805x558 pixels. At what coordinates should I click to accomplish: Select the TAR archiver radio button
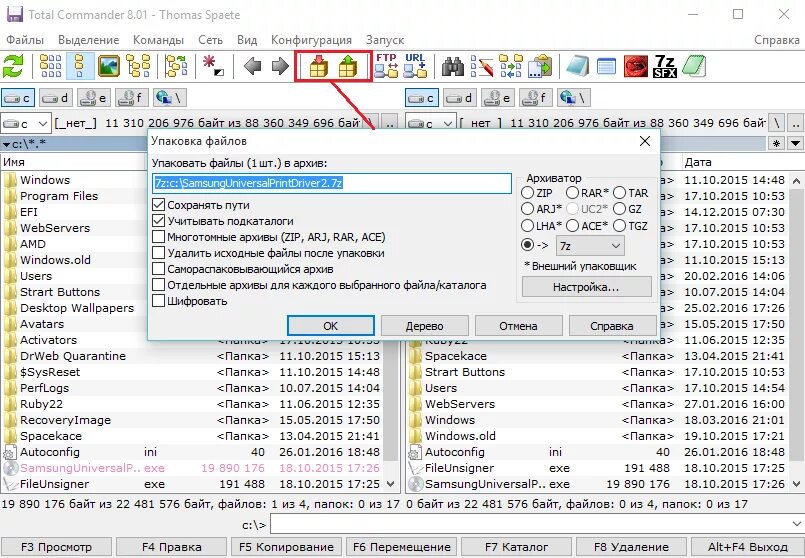coord(620,193)
